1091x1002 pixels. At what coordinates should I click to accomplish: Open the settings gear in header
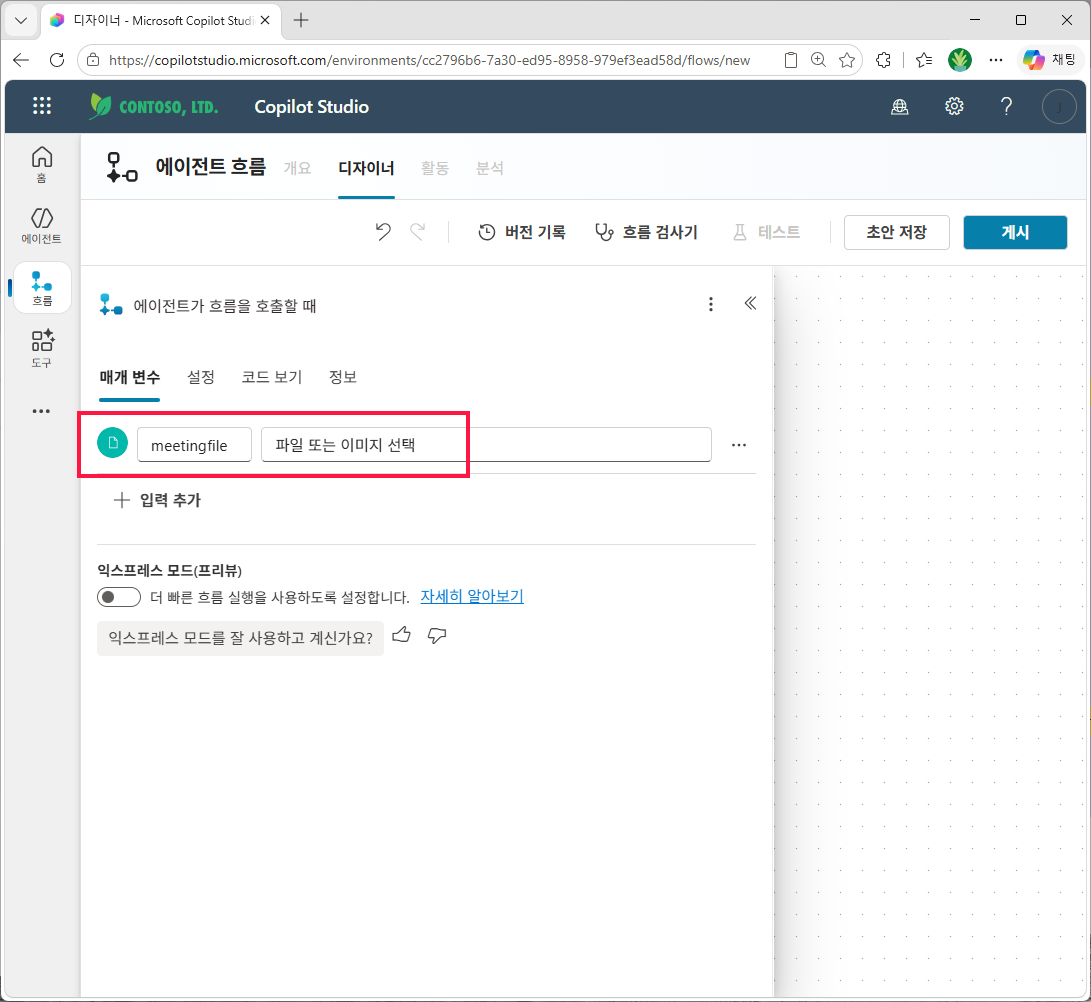click(954, 106)
